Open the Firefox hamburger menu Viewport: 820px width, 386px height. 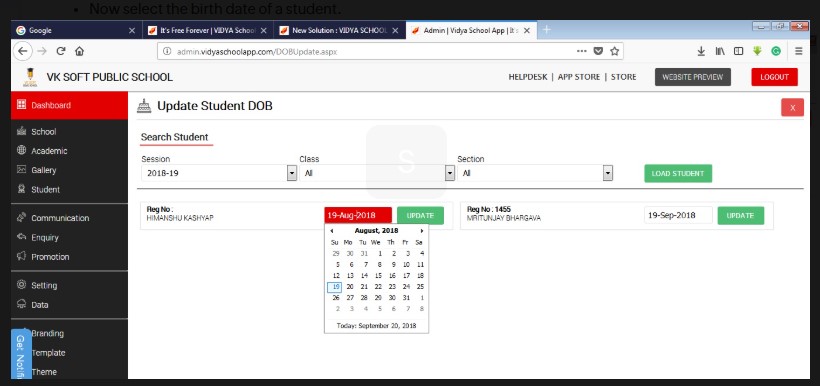click(x=799, y=51)
